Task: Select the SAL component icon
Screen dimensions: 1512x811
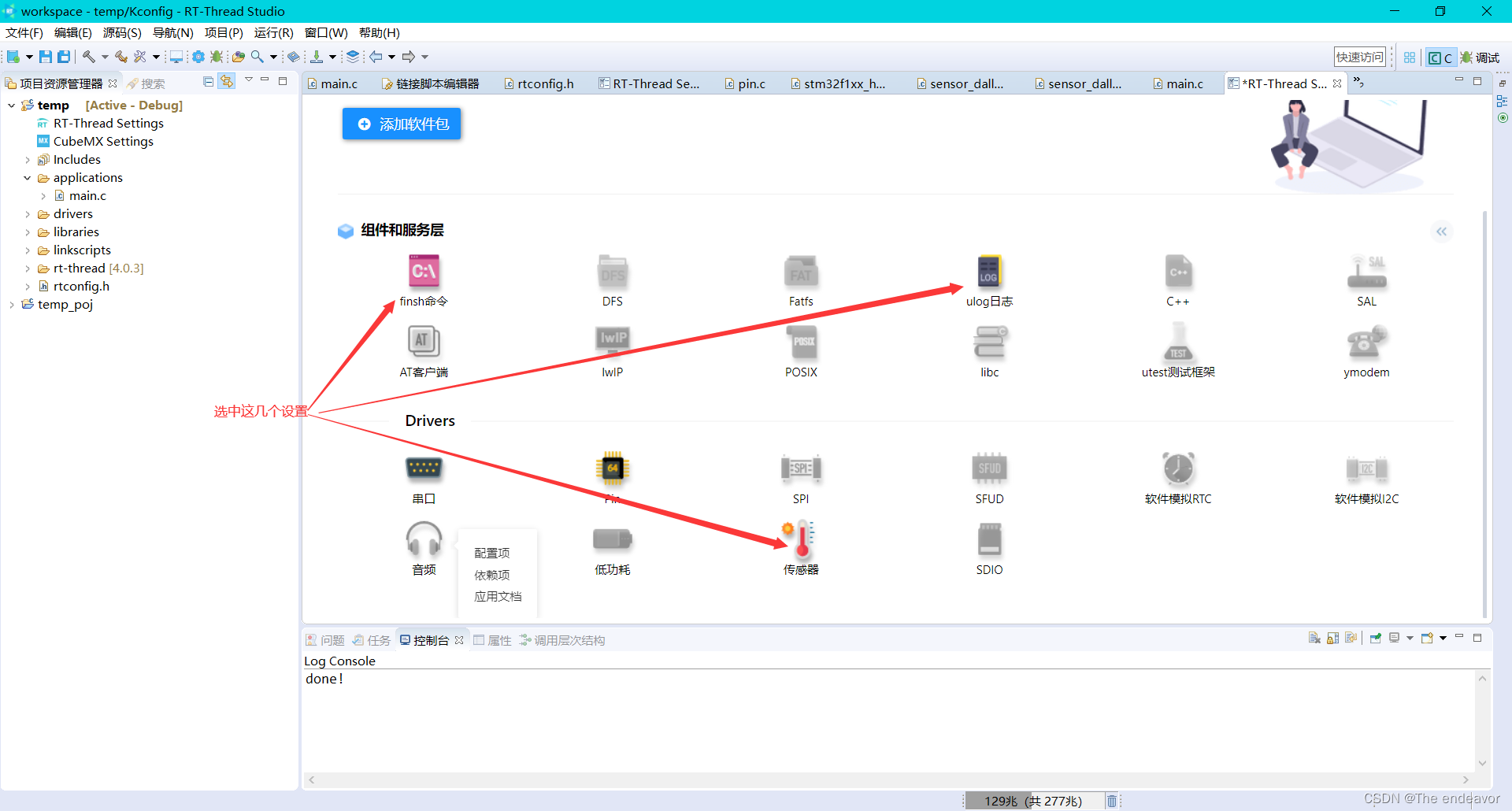Action: 1367,272
